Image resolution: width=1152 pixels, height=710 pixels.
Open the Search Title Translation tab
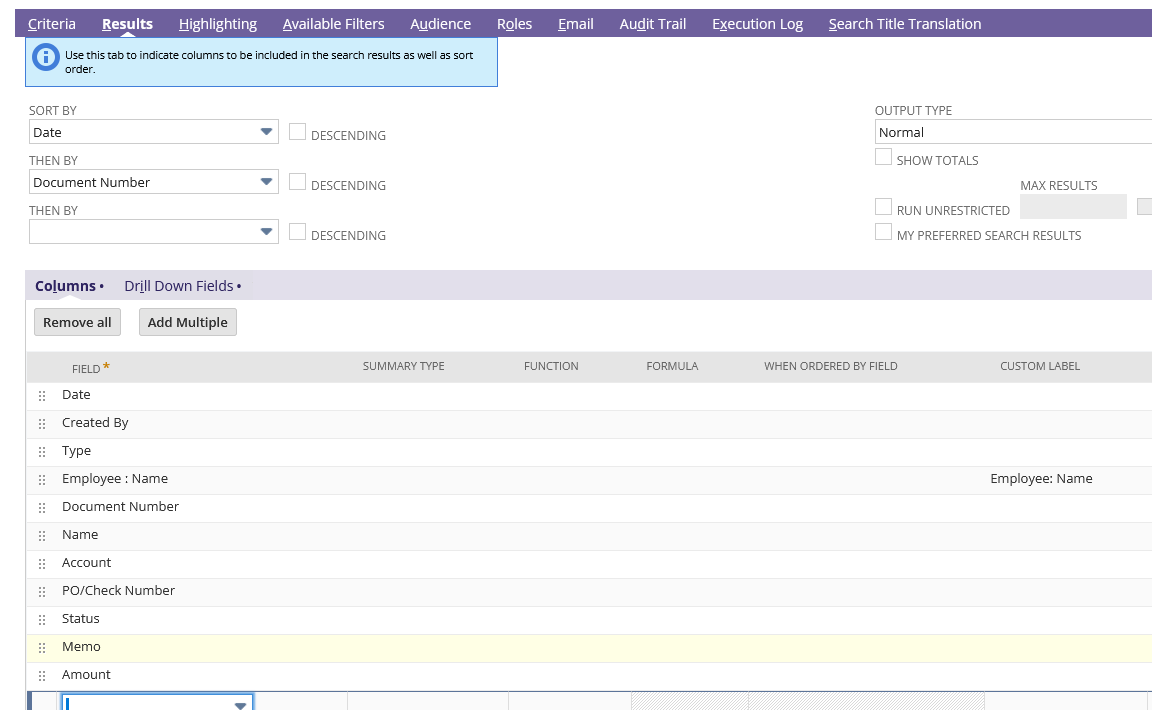[904, 24]
